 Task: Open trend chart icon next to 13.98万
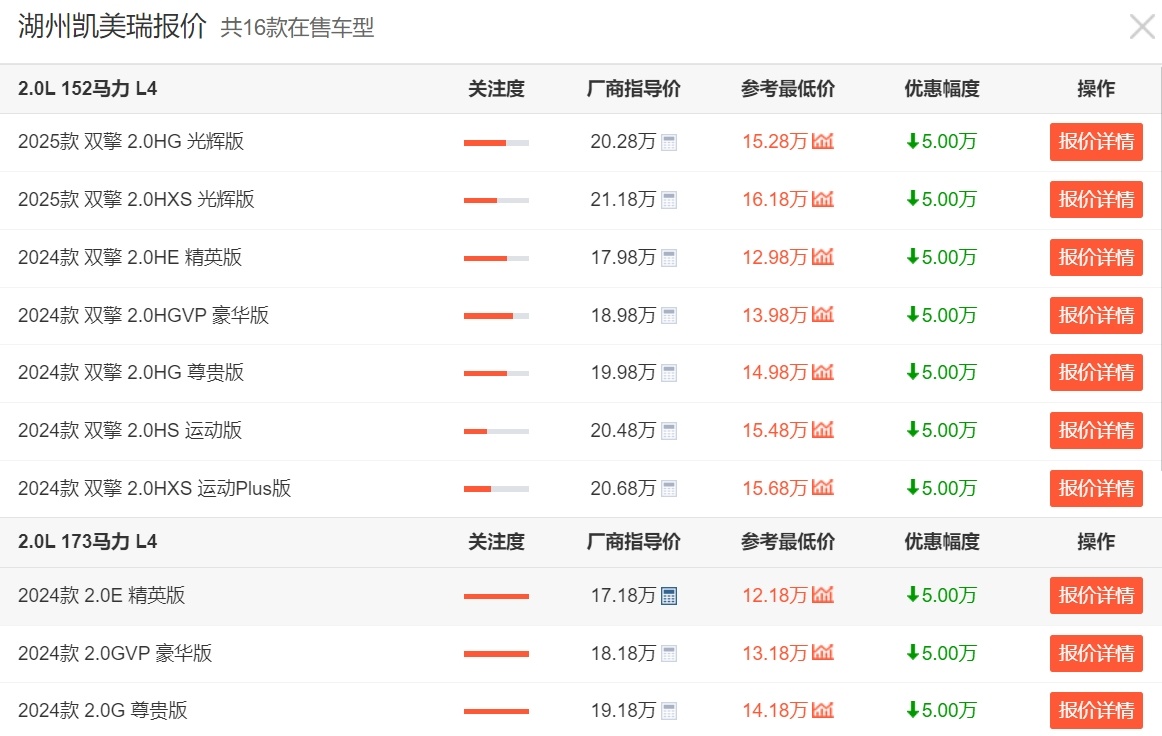pos(823,314)
